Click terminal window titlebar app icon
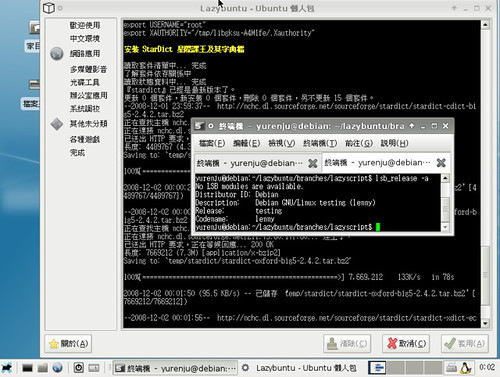This screenshot has width=500, height=377. click(200, 126)
